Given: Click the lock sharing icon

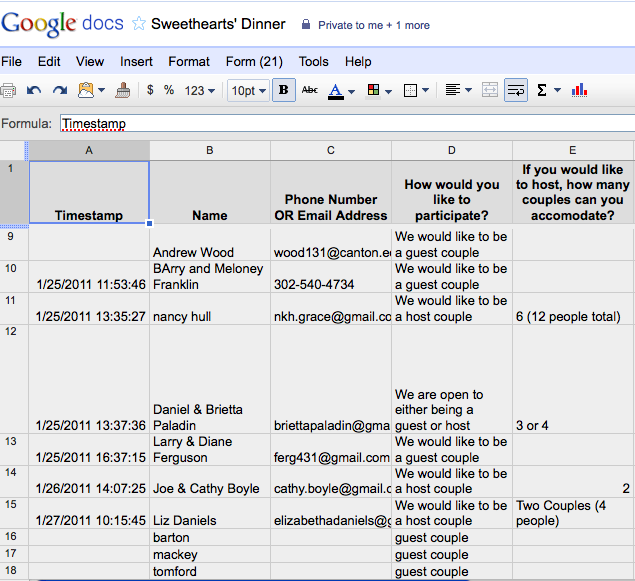Looking at the screenshot, I should click(306, 24).
